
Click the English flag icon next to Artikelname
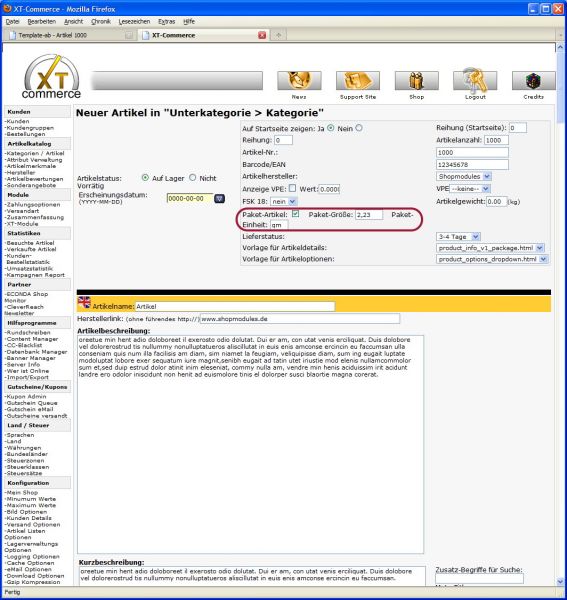point(84,303)
